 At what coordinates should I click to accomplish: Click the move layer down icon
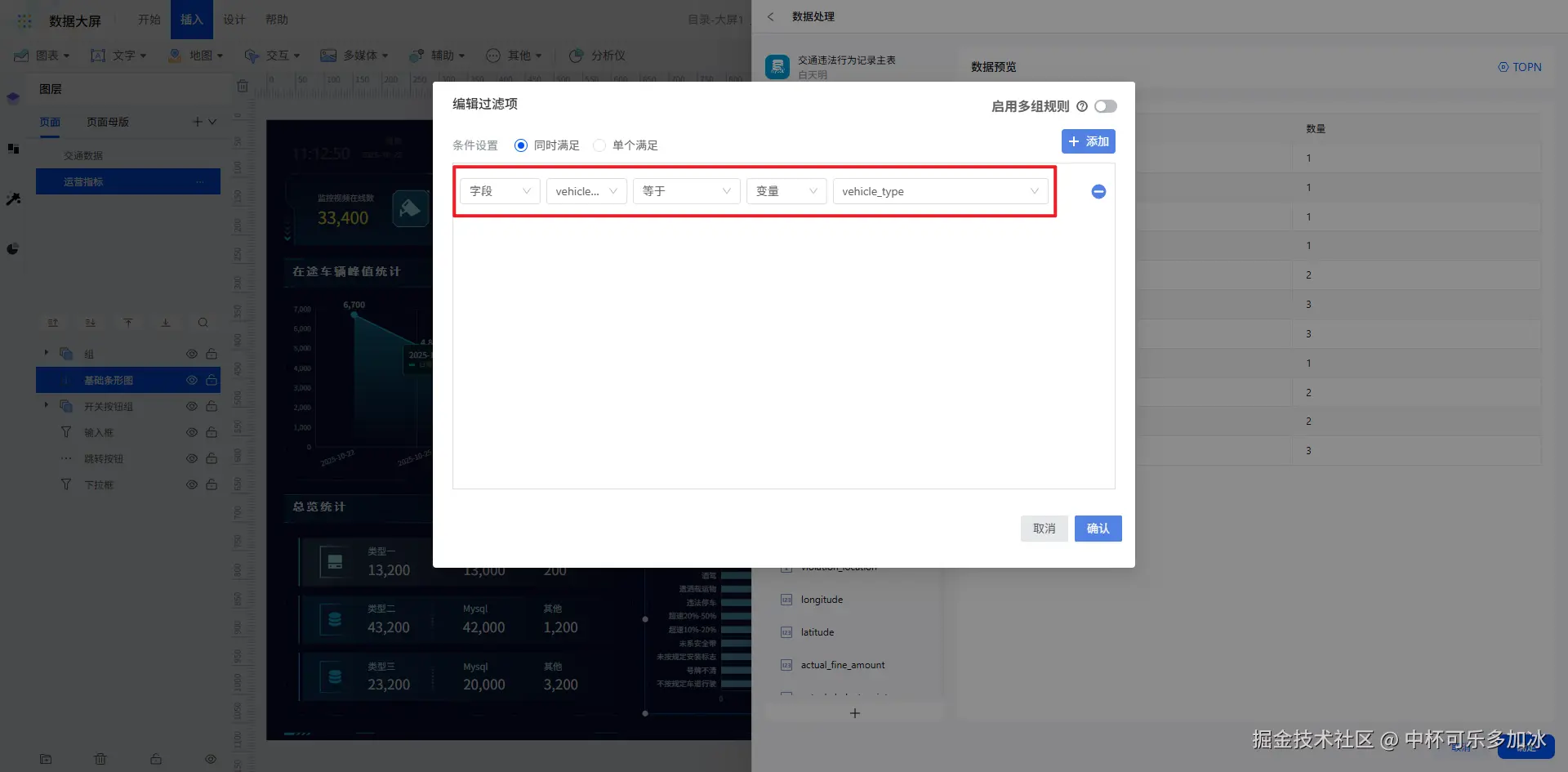[91, 323]
